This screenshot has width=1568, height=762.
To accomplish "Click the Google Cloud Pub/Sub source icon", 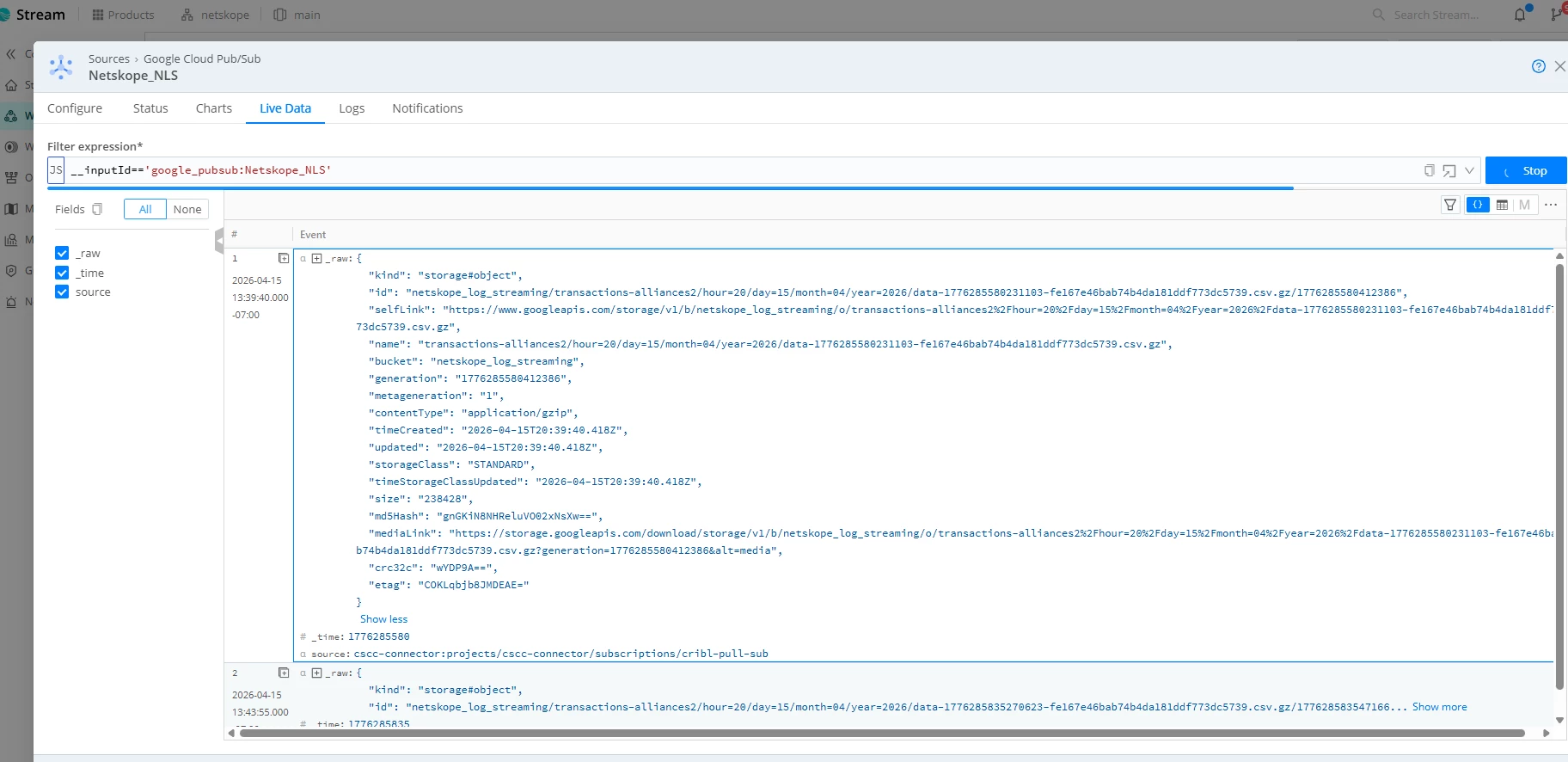I will [61, 67].
